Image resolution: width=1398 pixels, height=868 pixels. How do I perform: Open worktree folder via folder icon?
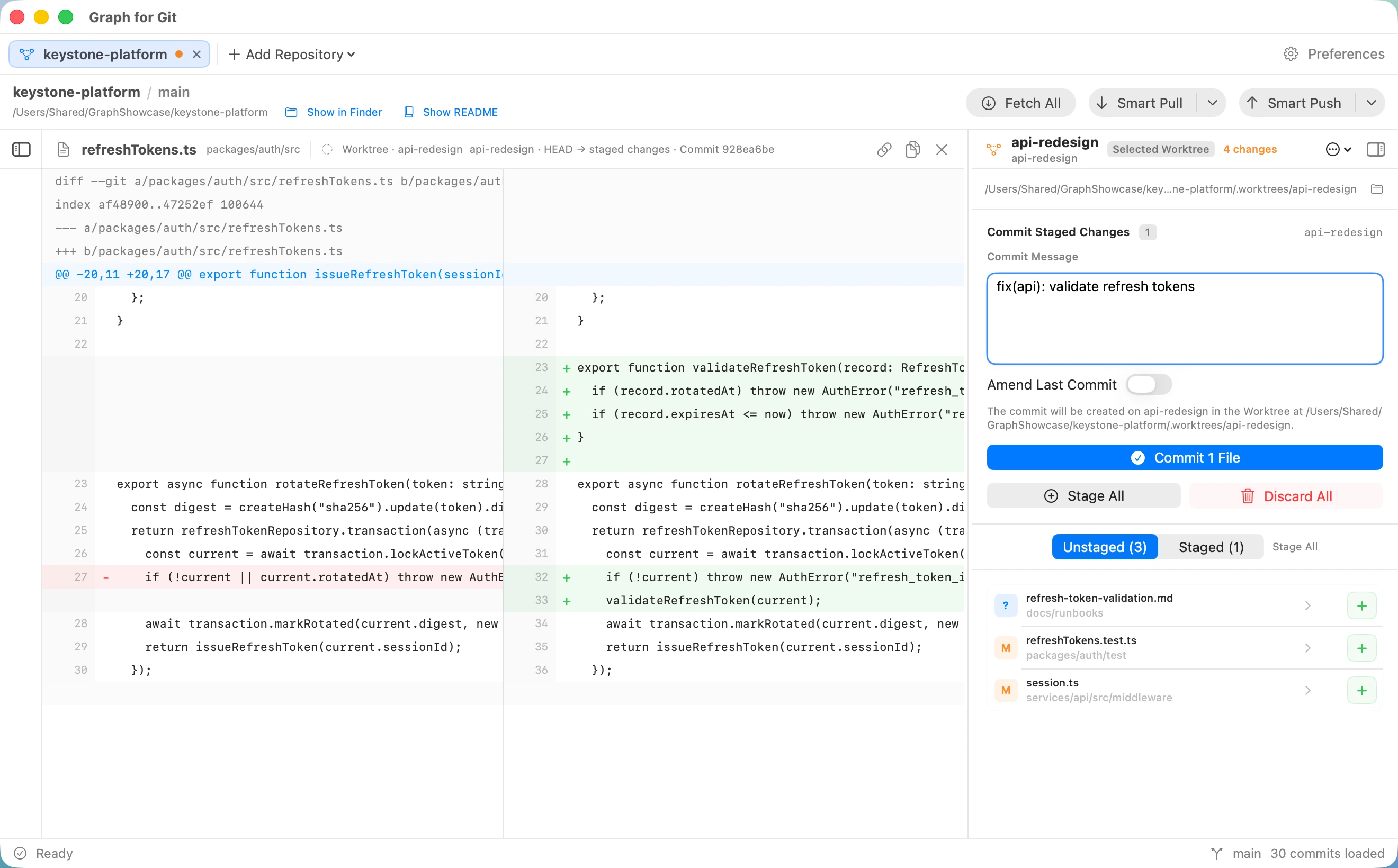click(1376, 189)
